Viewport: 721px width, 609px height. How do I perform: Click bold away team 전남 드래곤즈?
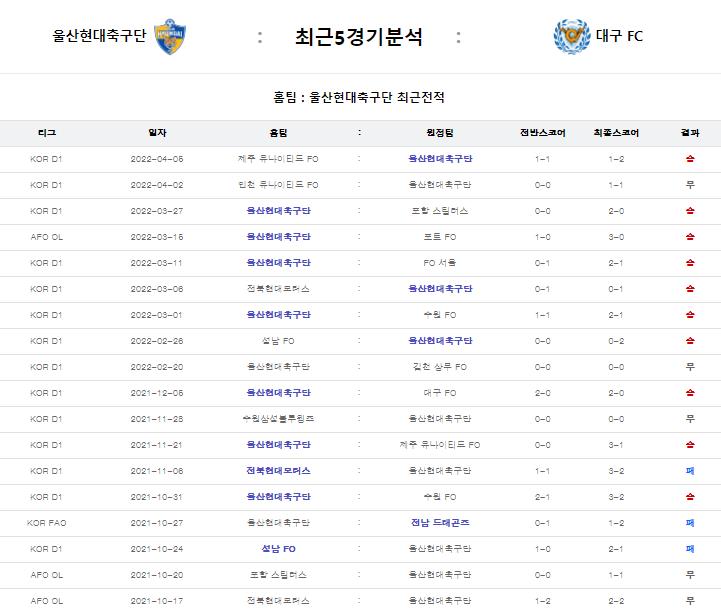pyautogui.click(x=440, y=523)
